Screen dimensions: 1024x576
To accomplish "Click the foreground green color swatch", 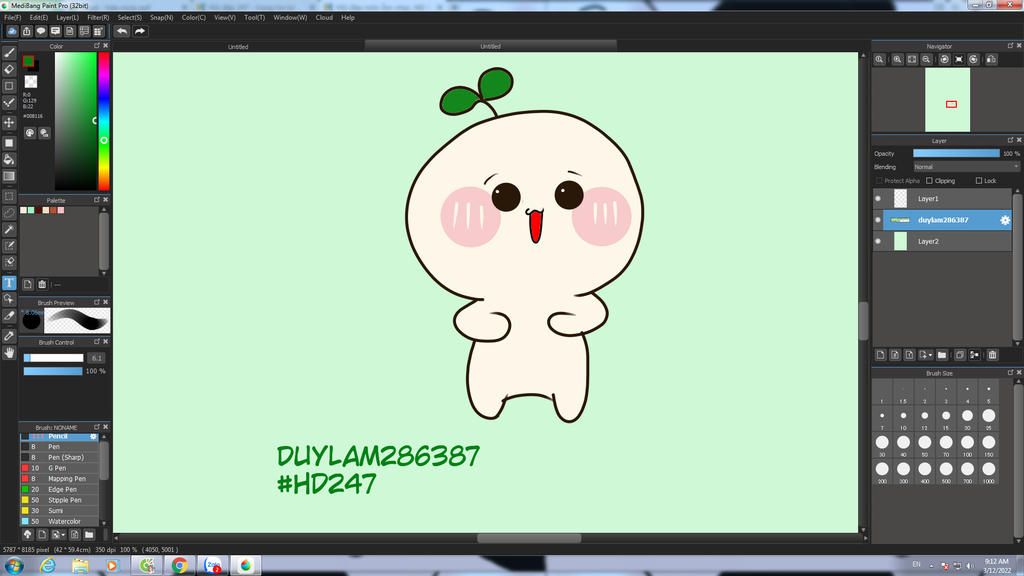I will tap(28, 61).
